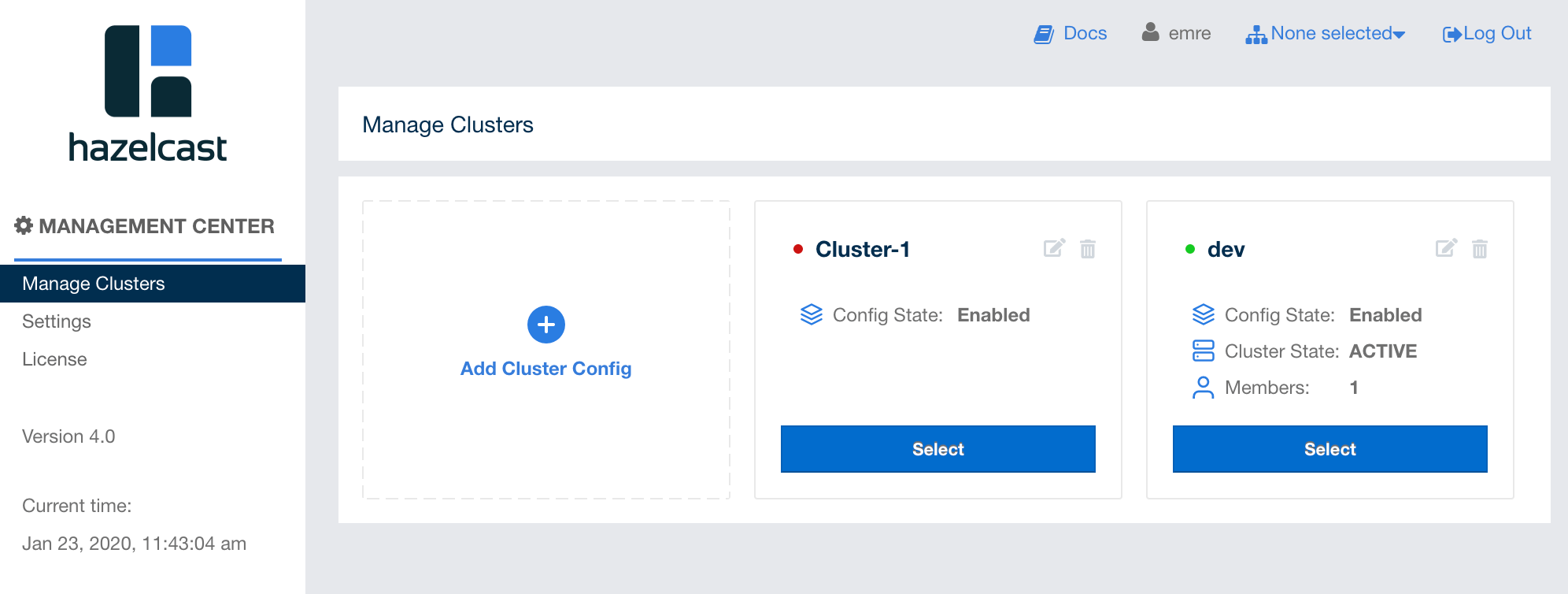Click the gear icon beside Management Center
This screenshot has height=594, width=1568.
click(24, 225)
